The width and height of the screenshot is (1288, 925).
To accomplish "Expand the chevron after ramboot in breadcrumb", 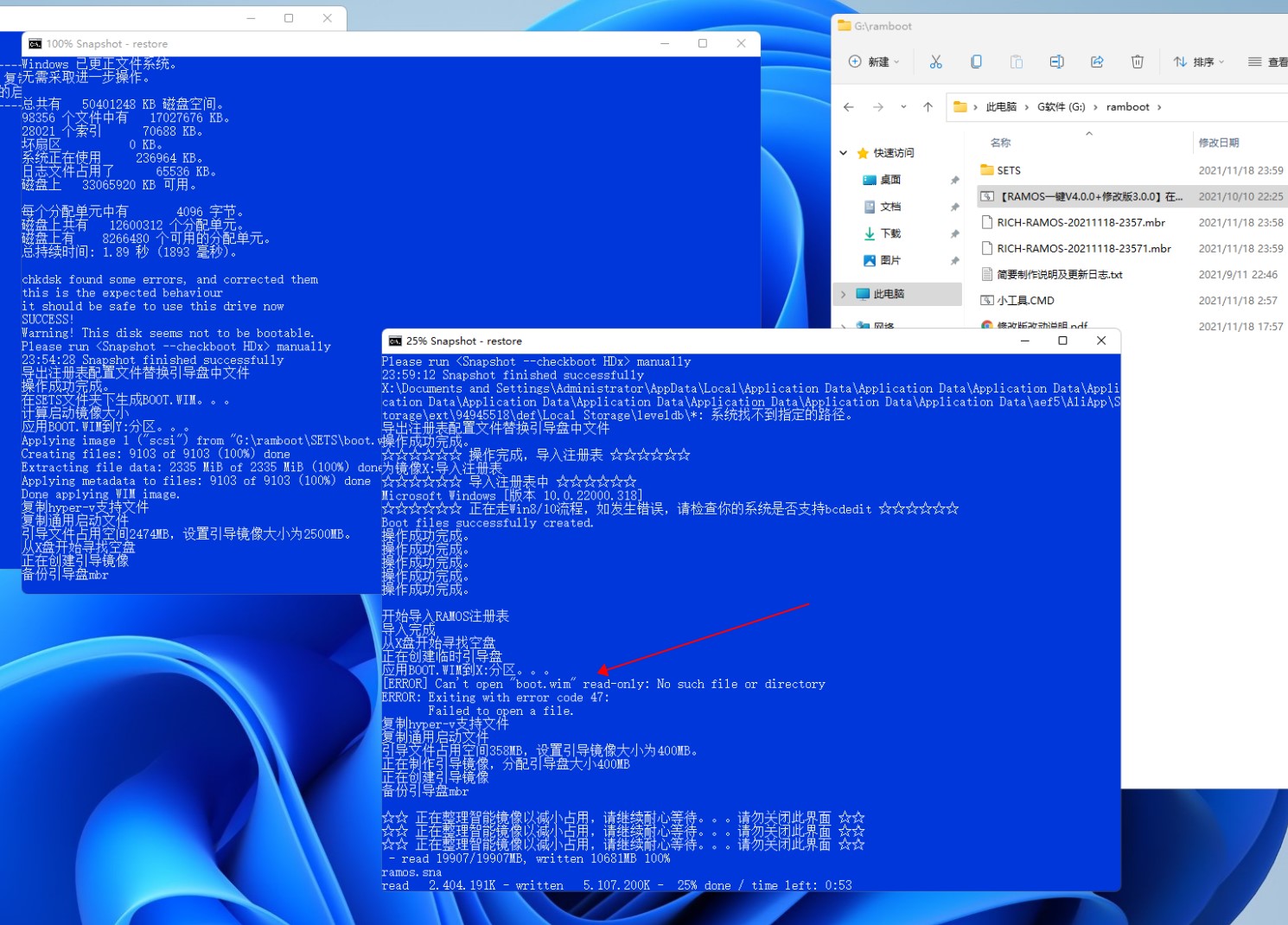I will click(x=1159, y=107).
